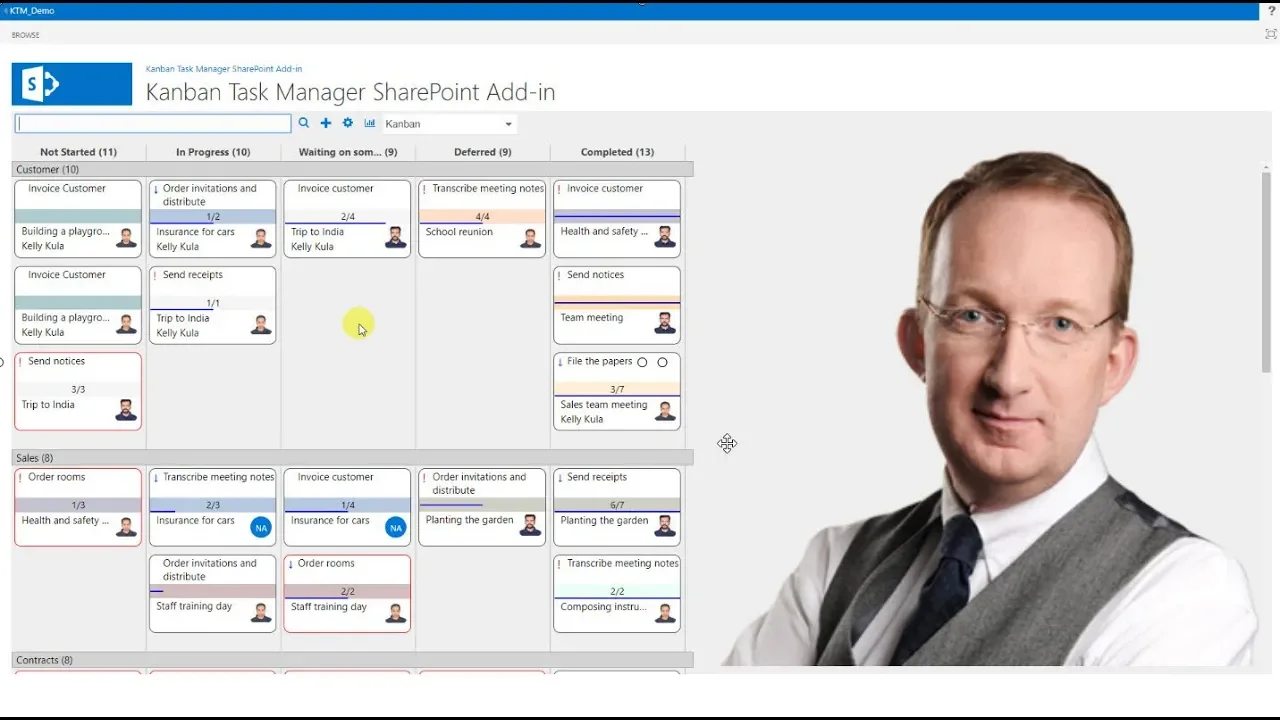This screenshot has width=1280, height=720.
Task: Click 4/4 progress bar on School reunion card
Action: point(482,217)
